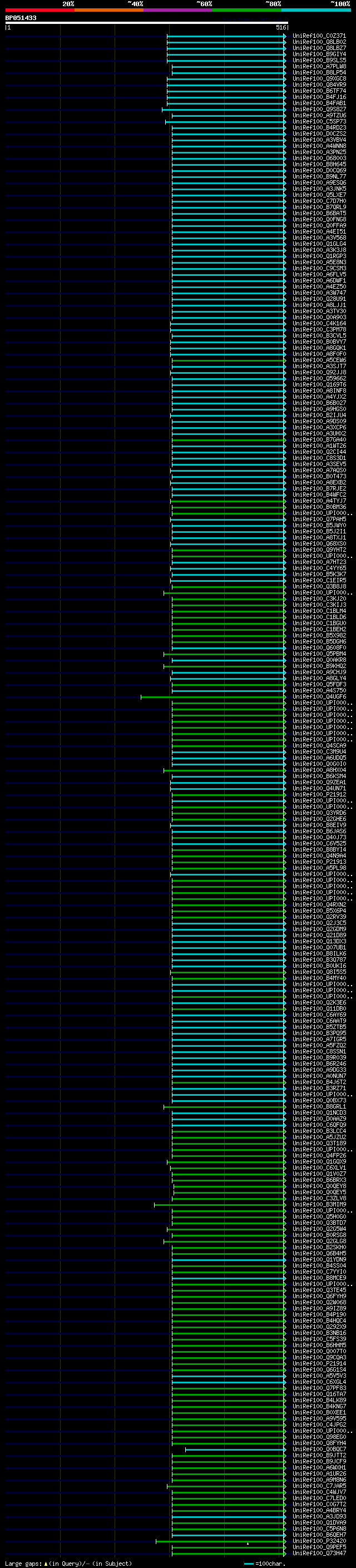Viewport: 356px width, 1568px height.
Task: Open the UniRef100_Q9XGC8 entry
Action: (319, 78)
